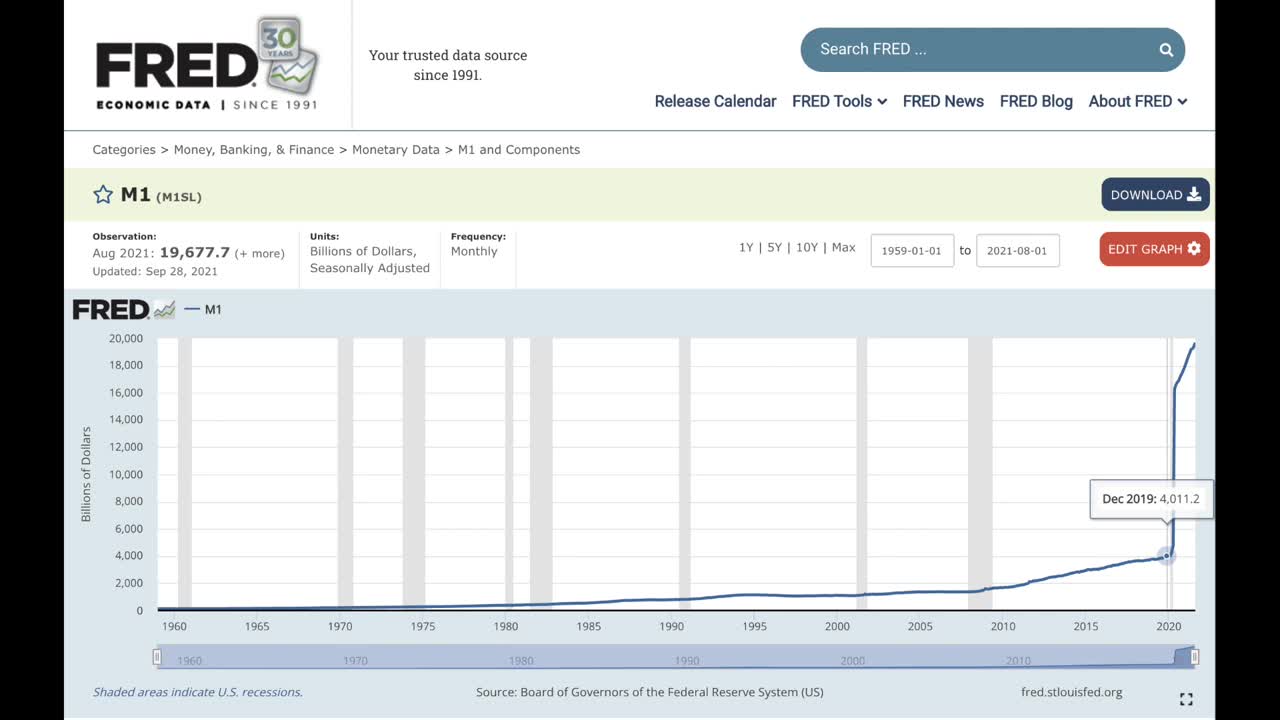Screen dimensions: 1280x720
Task: Set range to 1Y
Action: click(x=746, y=248)
